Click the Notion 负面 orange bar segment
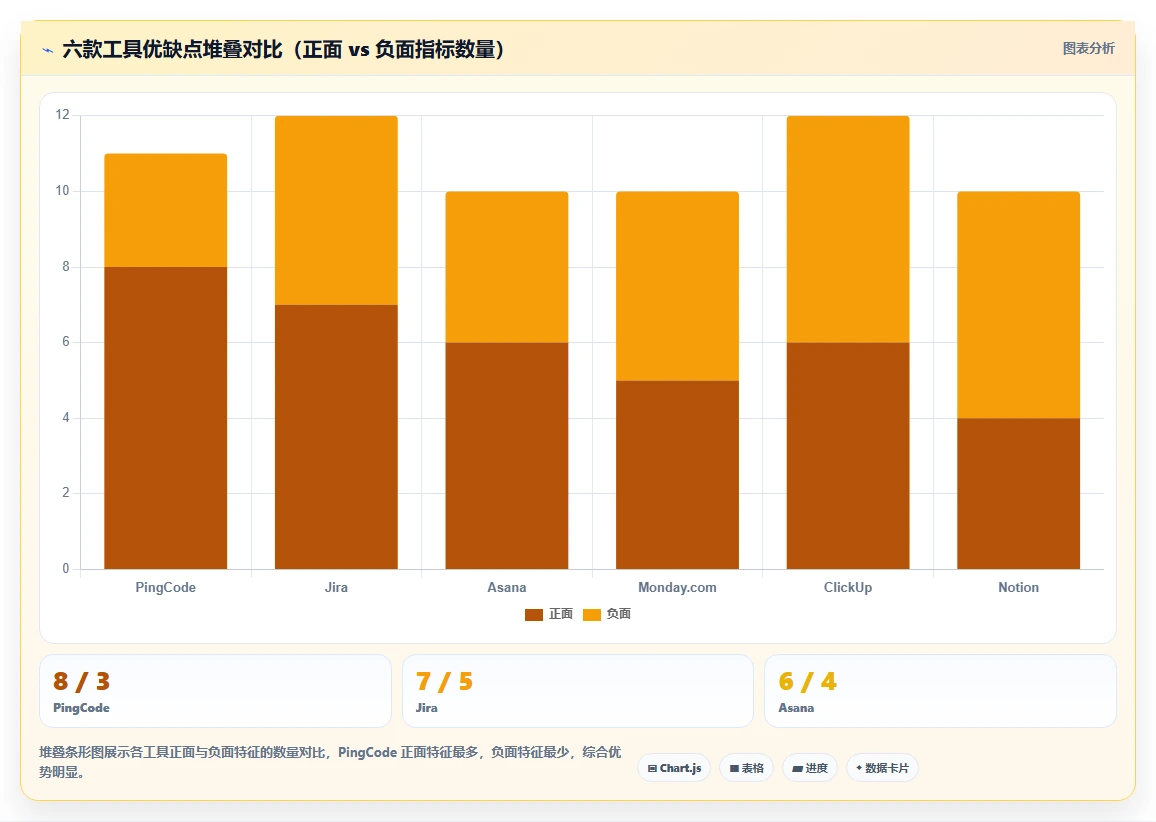This screenshot has height=822, width=1156. (x=1018, y=304)
